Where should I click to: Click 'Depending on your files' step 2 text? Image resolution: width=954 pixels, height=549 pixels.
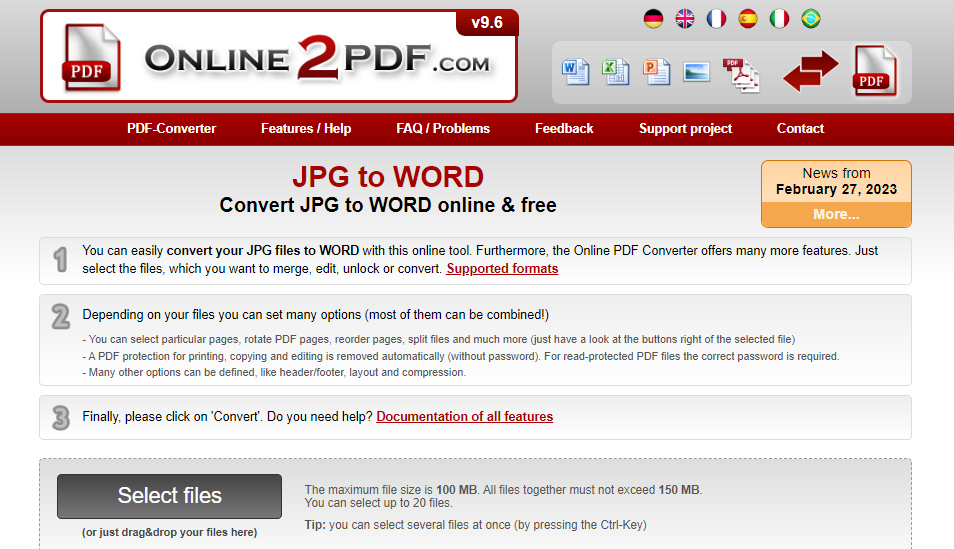tap(315, 315)
